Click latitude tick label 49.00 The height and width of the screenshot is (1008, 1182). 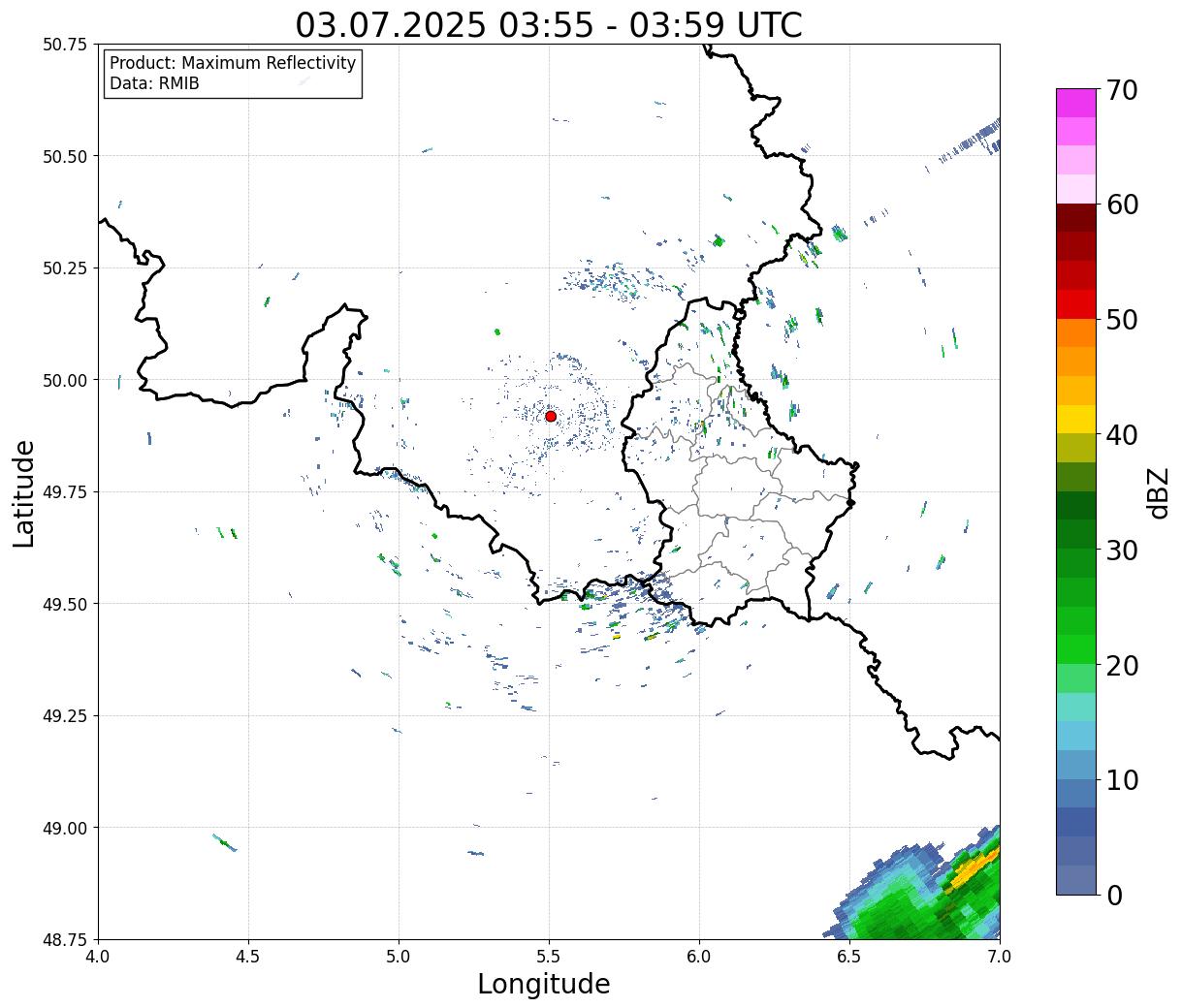pyautogui.click(x=65, y=828)
